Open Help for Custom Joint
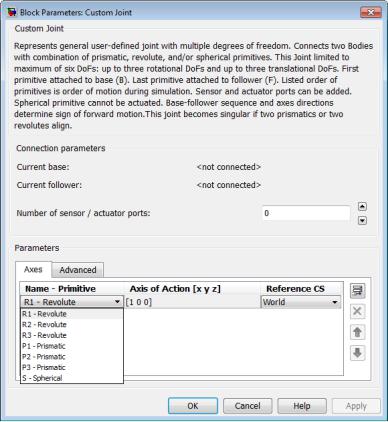This screenshot has height=422, width=388. 302,406
